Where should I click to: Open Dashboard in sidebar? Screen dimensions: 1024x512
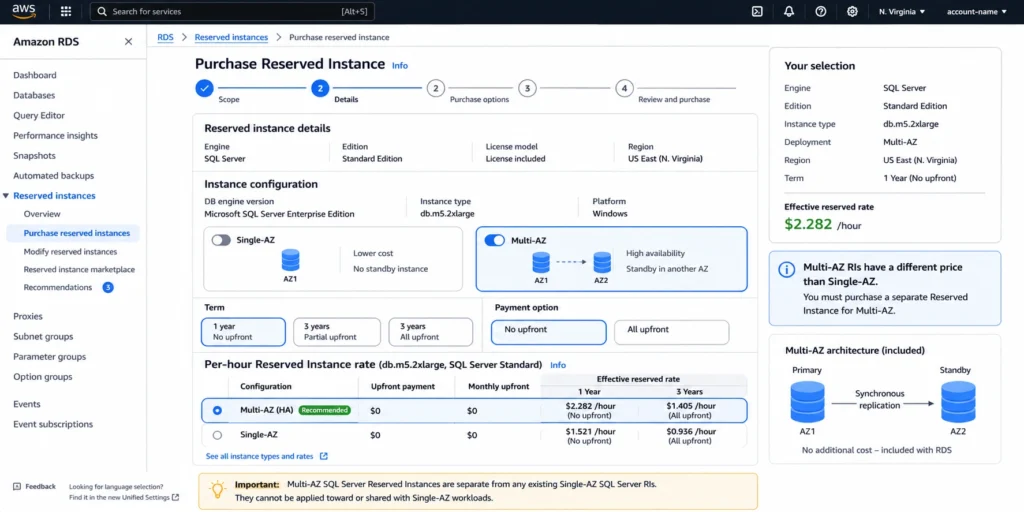point(35,75)
